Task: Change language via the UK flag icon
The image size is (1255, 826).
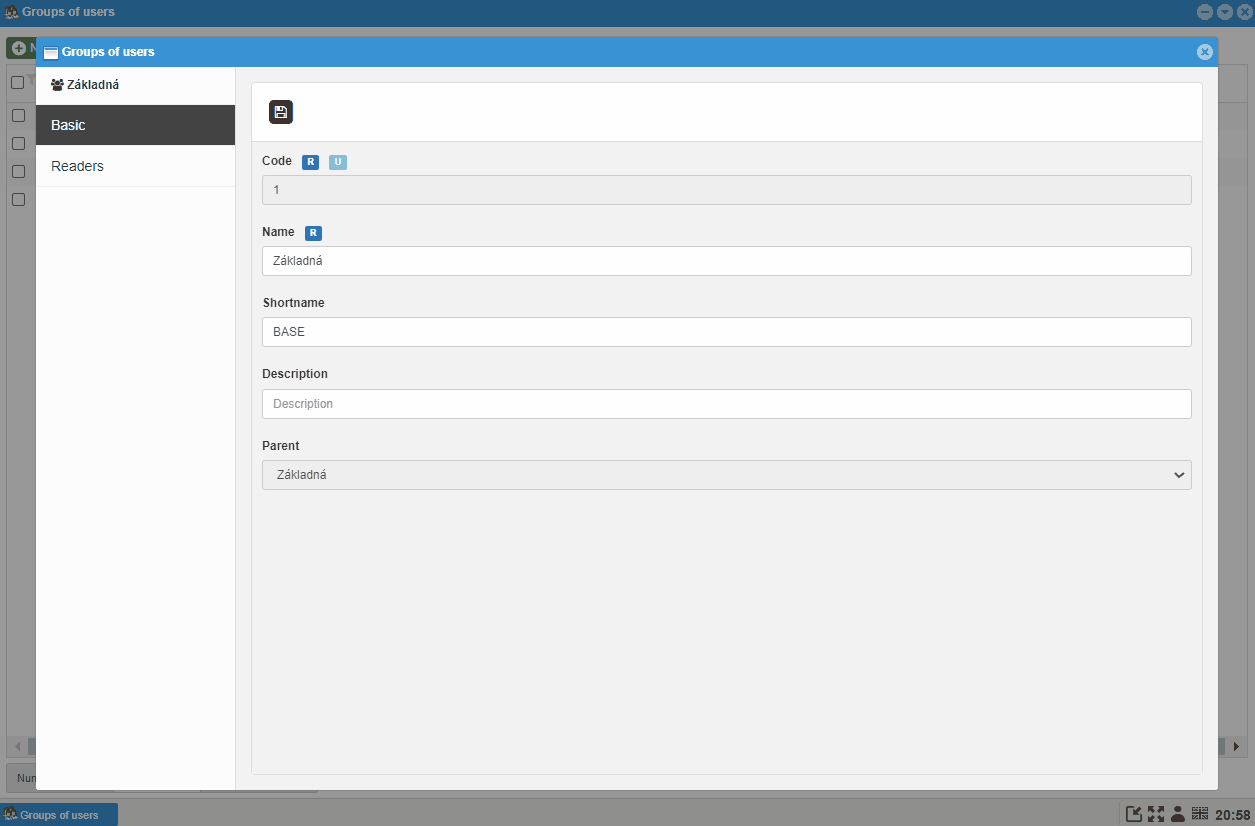Action: click(1200, 813)
